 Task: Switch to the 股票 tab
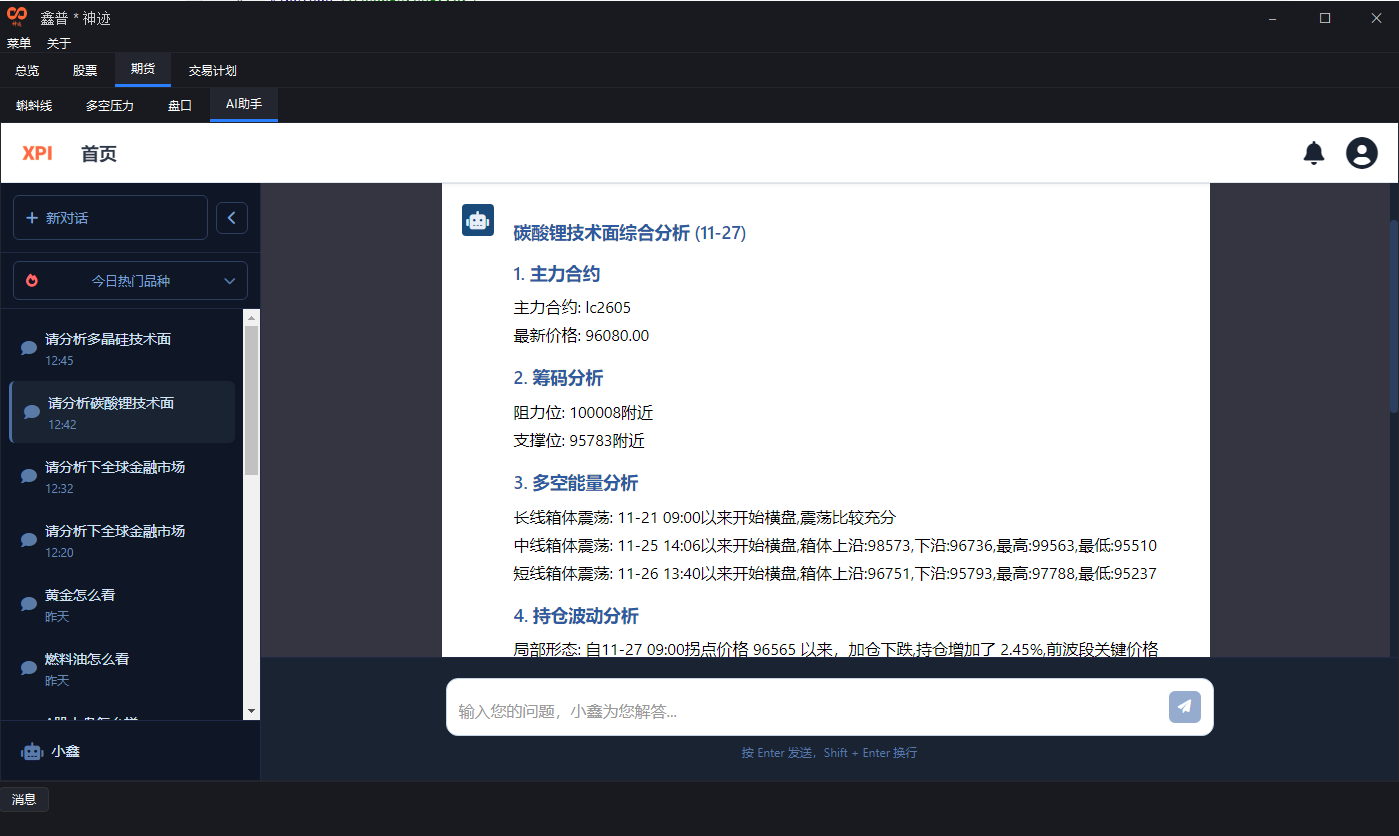coord(84,70)
